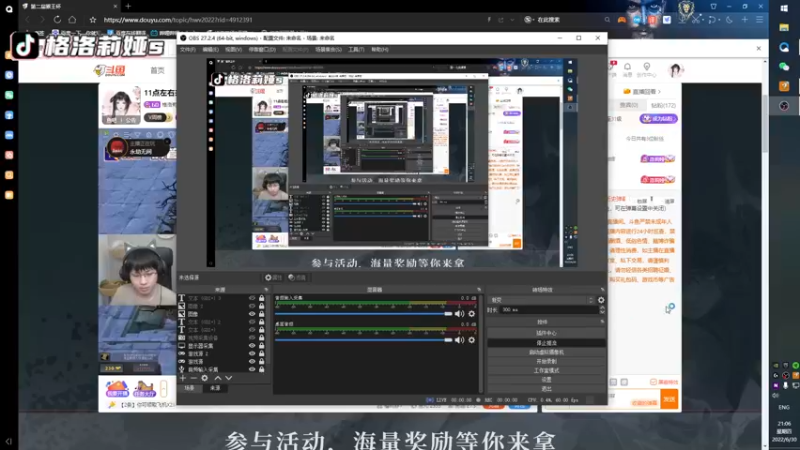
Task: Click the OBS icon in the Windows taskbar
Action: tap(784, 106)
